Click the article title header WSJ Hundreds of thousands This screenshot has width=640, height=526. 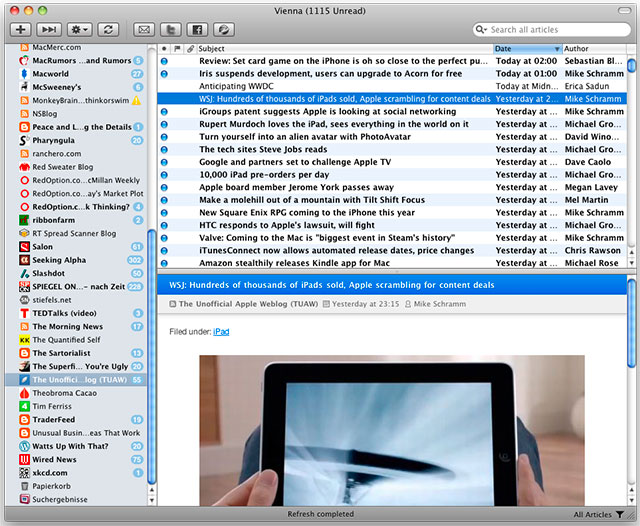331,285
